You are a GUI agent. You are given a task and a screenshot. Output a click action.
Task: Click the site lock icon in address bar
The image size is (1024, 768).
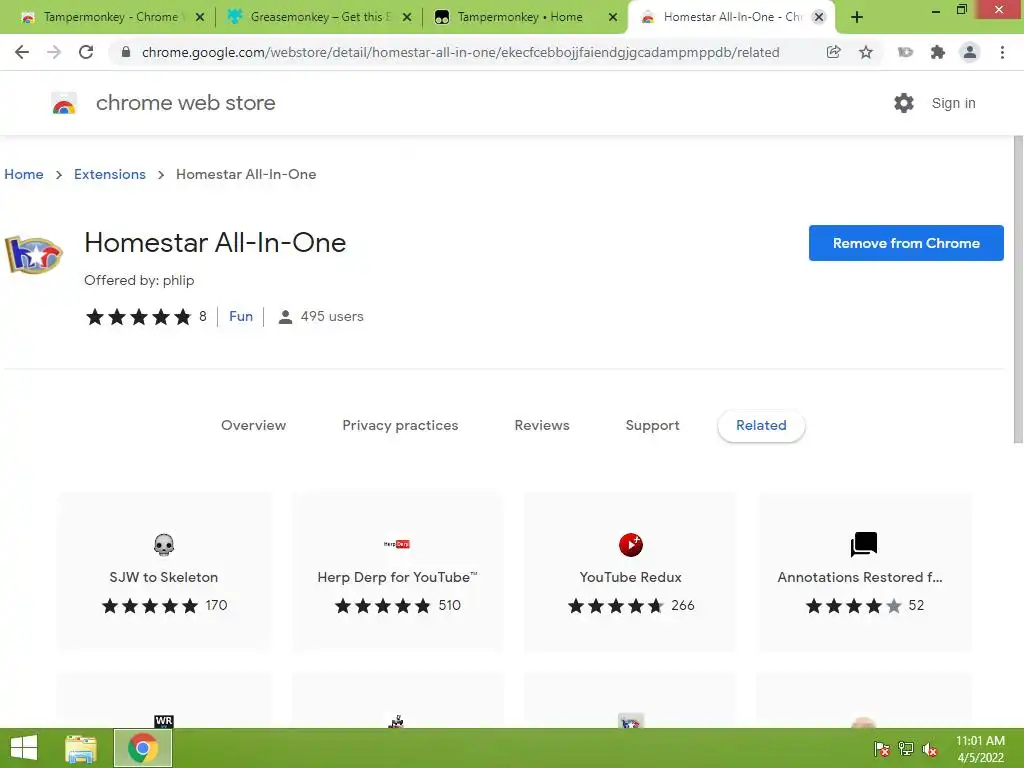(x=126, y=52)
